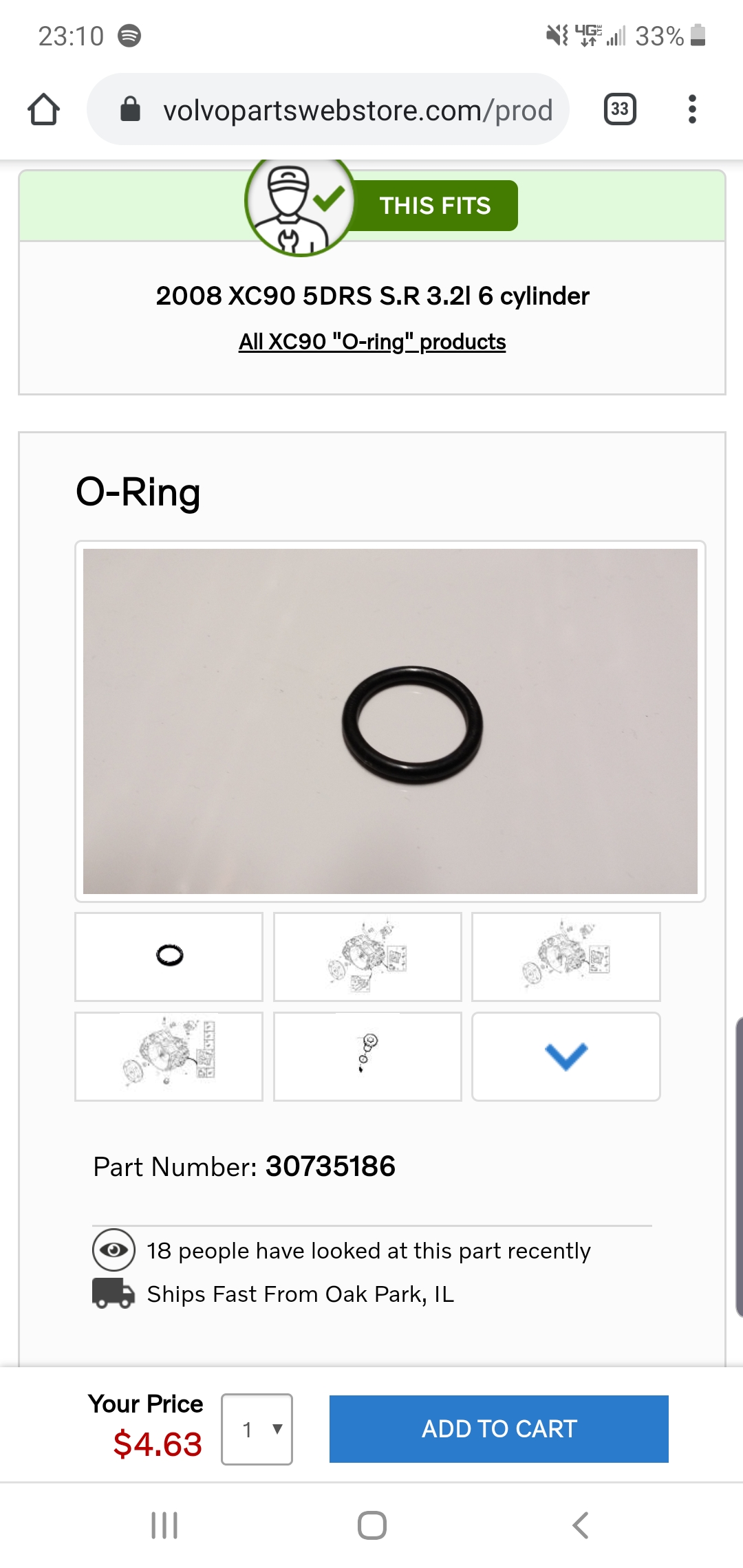Open the Android recent apps button

164,1525
